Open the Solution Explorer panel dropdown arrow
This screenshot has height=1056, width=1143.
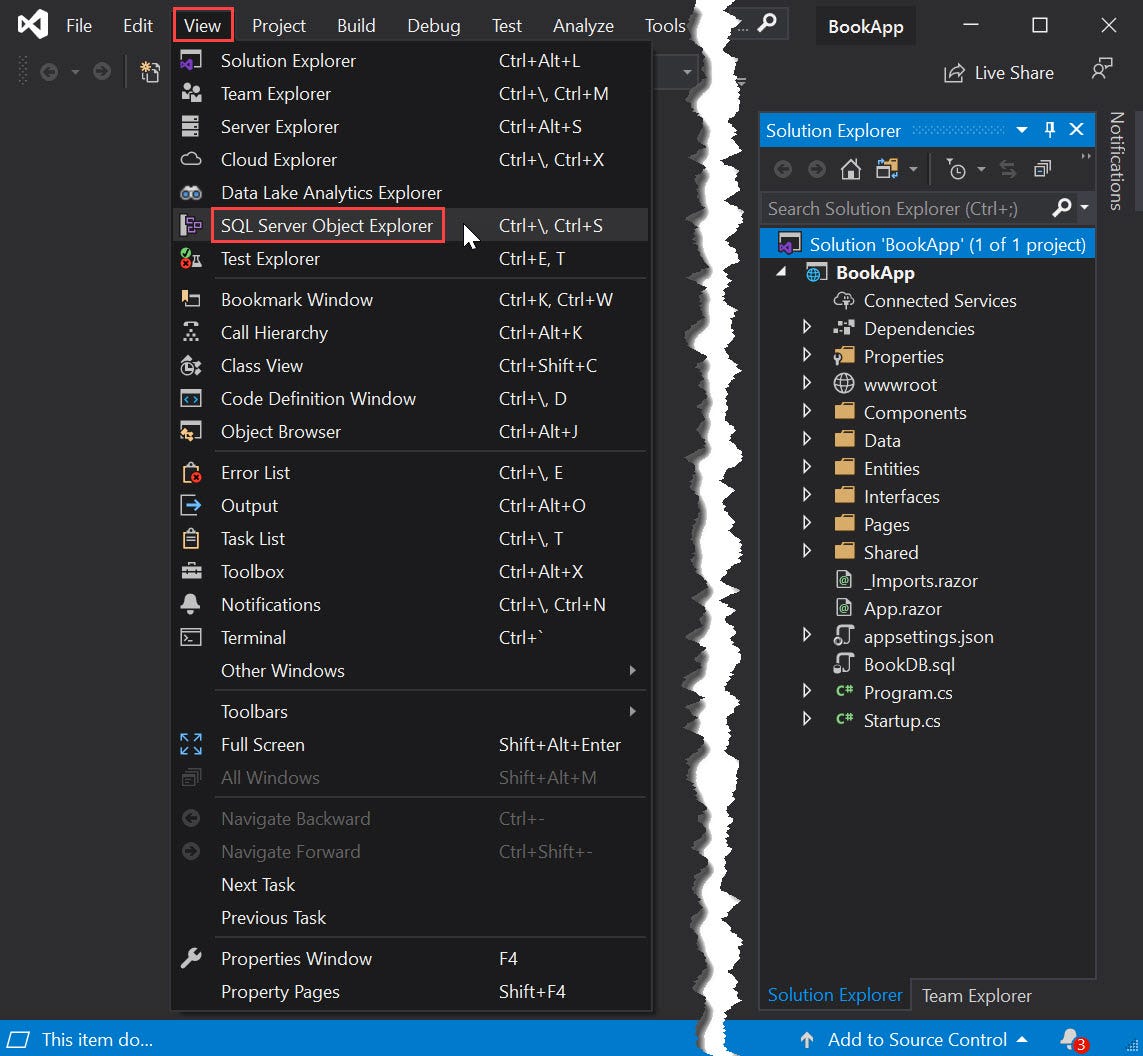(x=1021, y=129)
